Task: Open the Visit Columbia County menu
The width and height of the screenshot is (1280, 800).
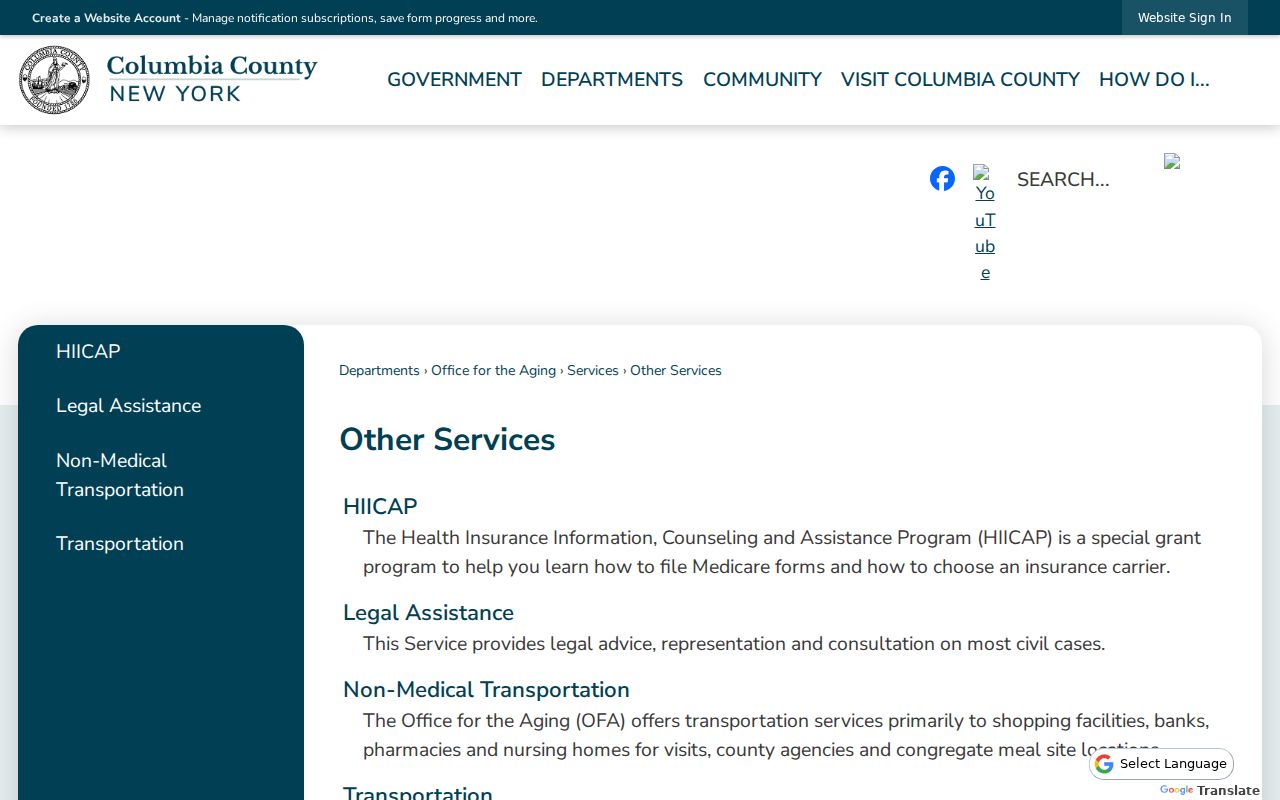Action: click(960, 80)
